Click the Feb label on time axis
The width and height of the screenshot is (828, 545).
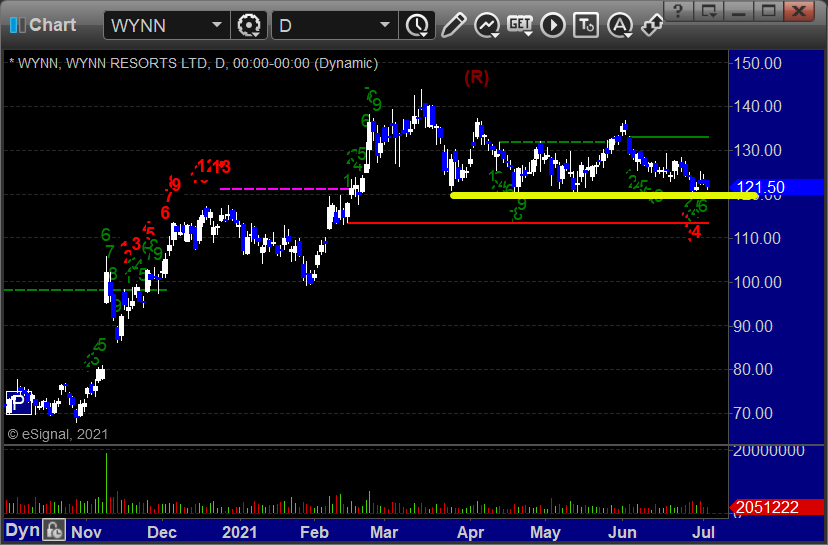click(x=314, y=532)
